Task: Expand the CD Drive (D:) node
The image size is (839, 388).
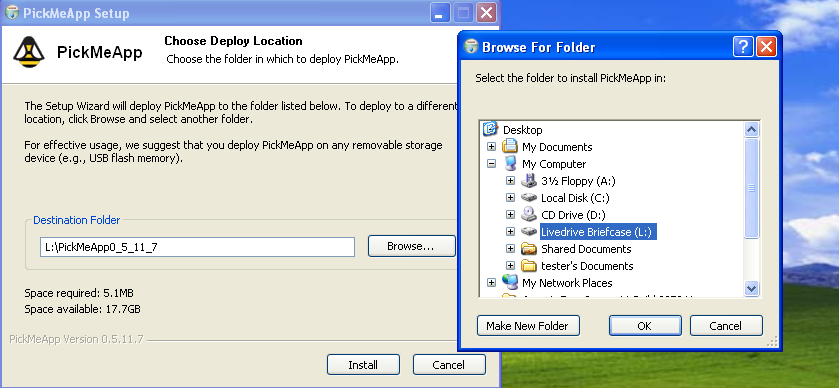Action: [510, 215]
